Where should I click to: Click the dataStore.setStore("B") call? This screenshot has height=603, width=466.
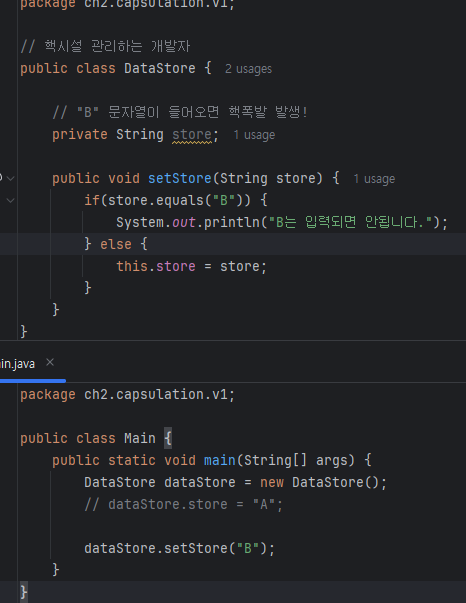pyautogui.click(x=180, y=548)
